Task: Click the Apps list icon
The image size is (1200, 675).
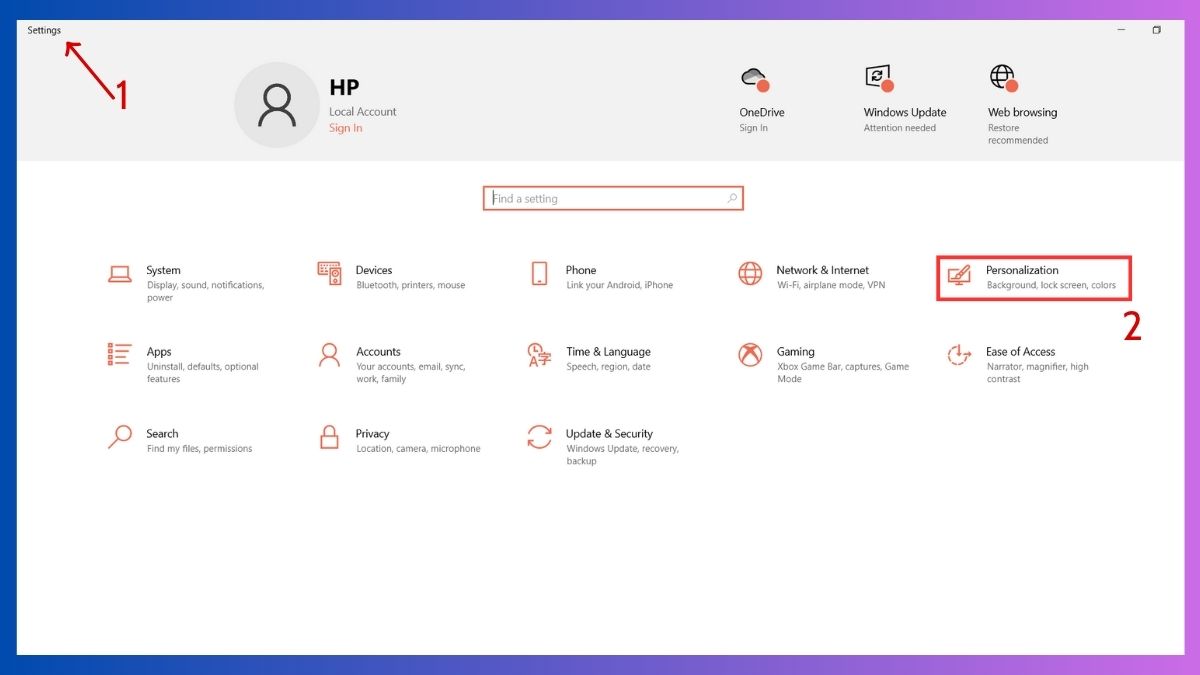Action: pyautogui.click(x=120, y=355)
